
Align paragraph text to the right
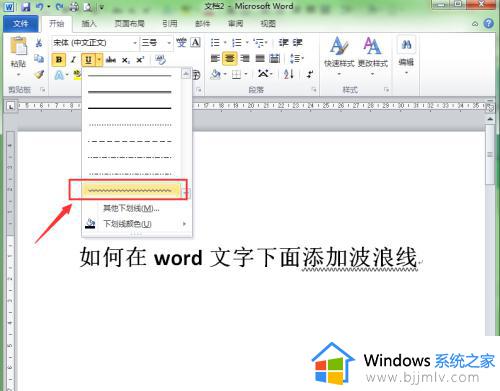245,59
